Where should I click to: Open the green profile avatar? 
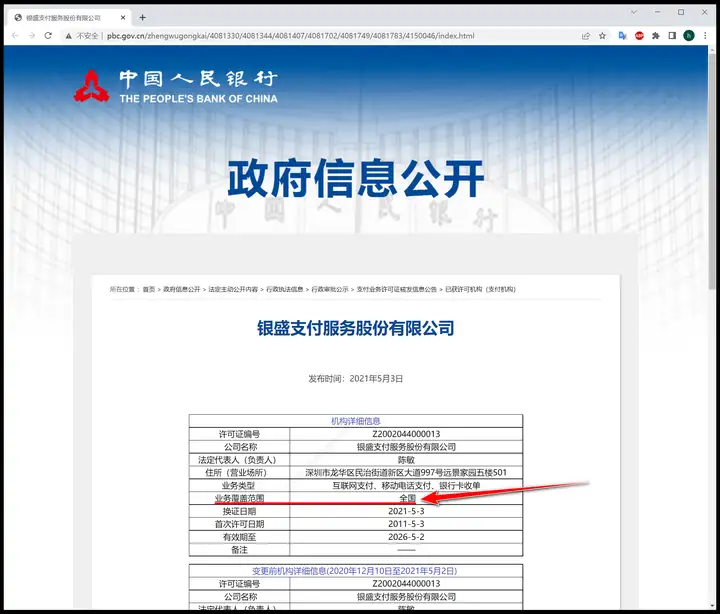pyautogui.click(x=689, y=36)
